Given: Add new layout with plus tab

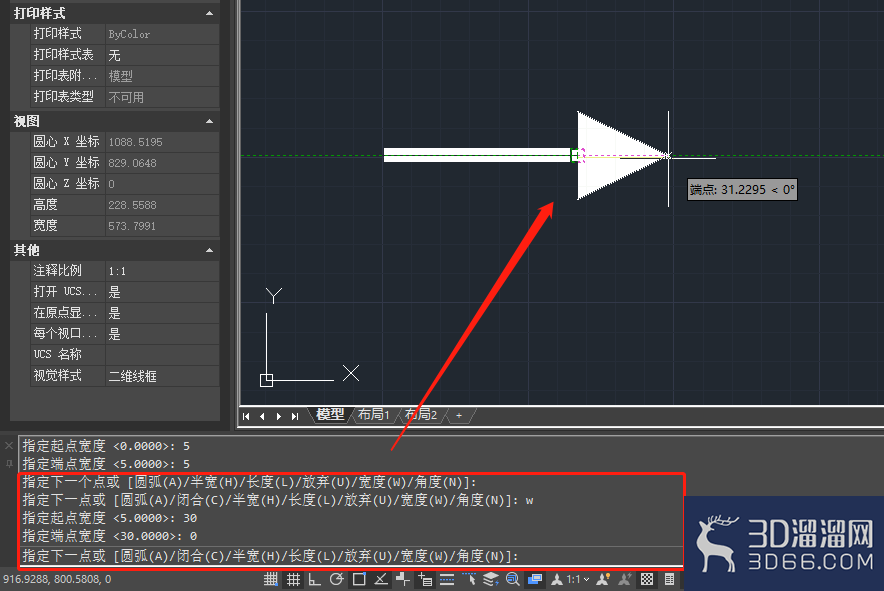Looking at the screenshot, I should [459, 415].
